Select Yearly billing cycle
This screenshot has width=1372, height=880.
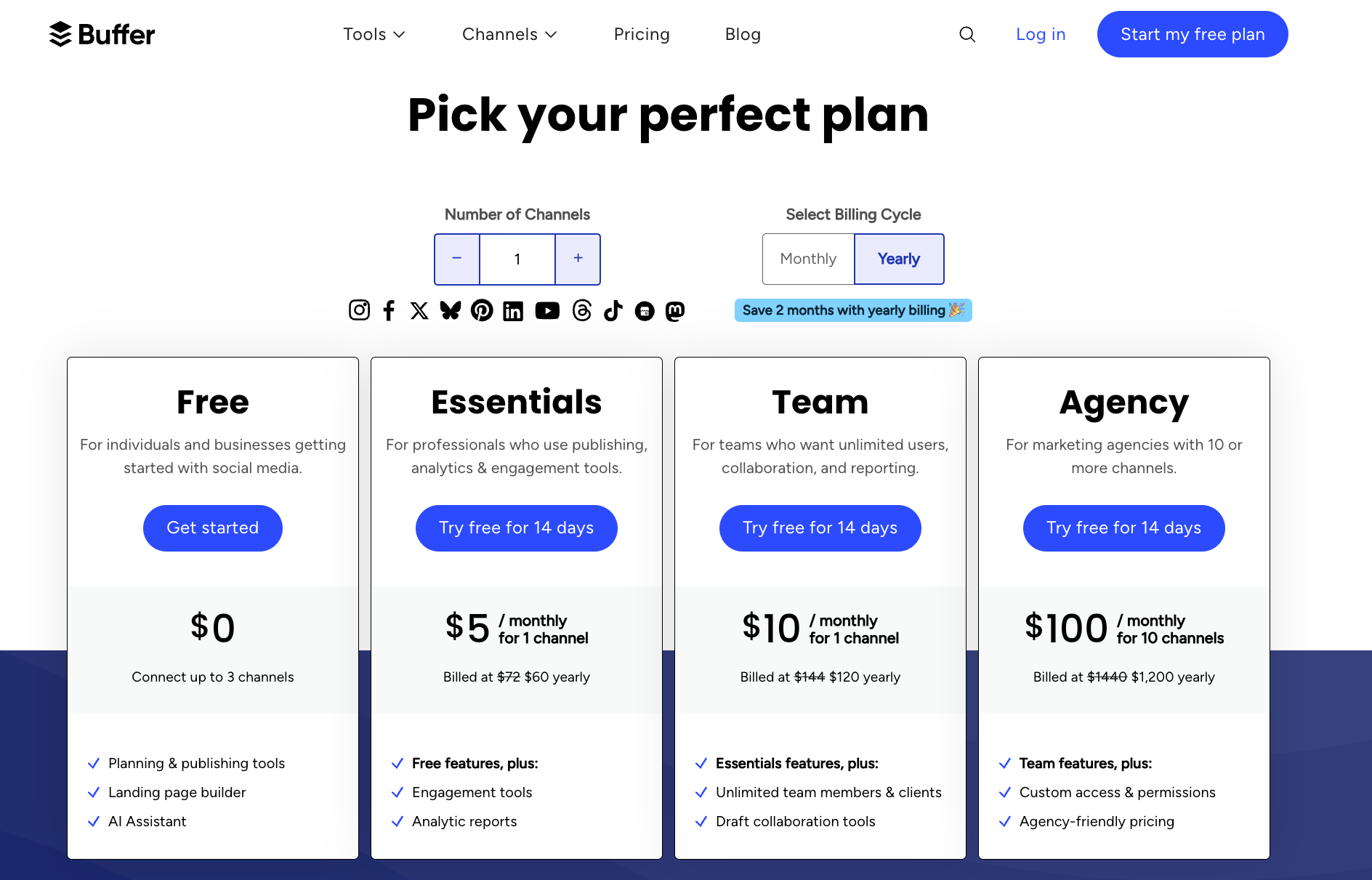899,259
